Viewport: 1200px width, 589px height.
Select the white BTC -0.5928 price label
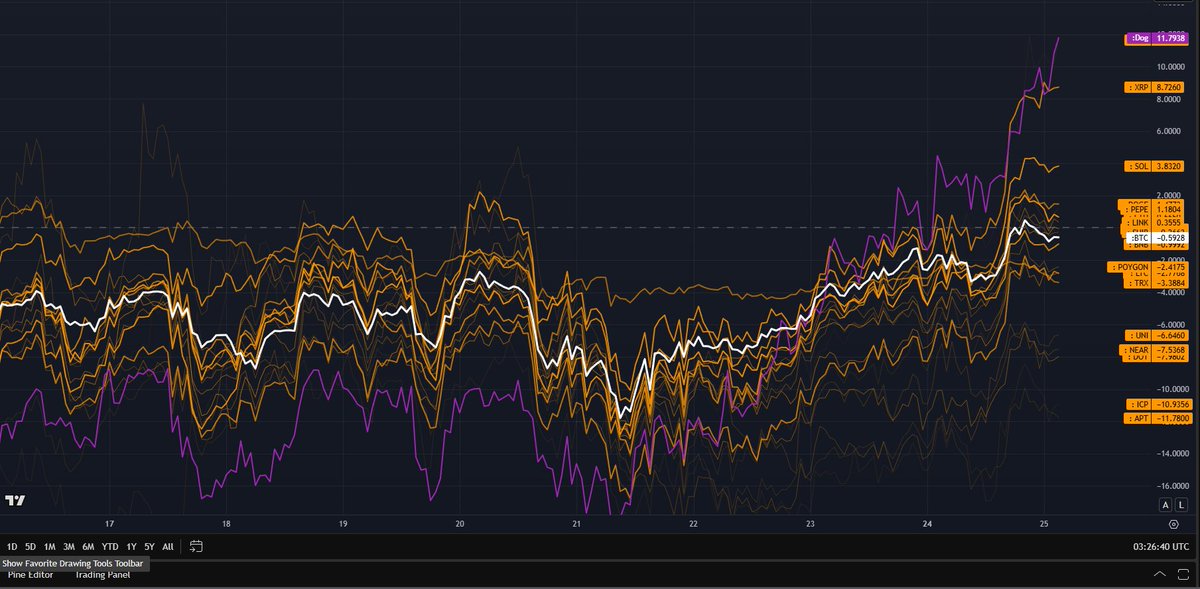pyautogui.click(x=1159, y=237)
